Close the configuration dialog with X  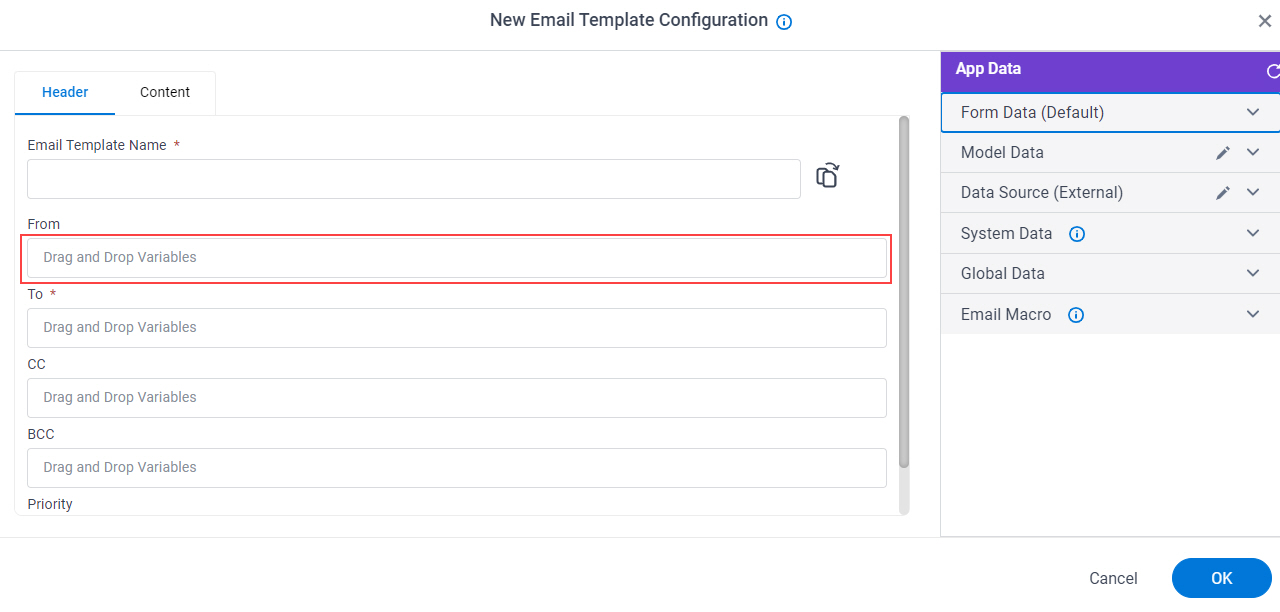[x=1264, y=21]
